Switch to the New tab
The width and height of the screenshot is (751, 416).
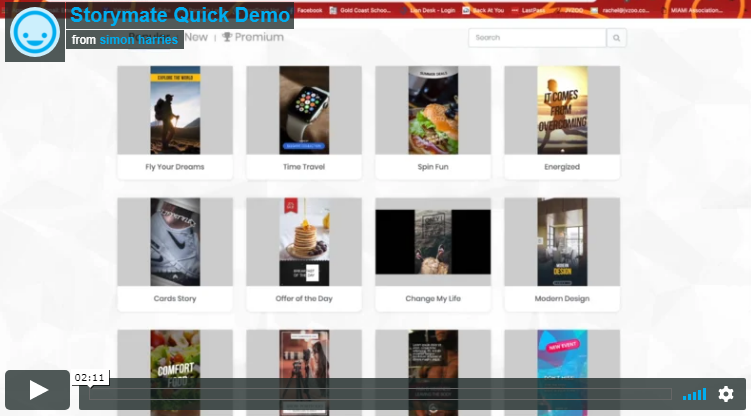(x=196, y=37)
